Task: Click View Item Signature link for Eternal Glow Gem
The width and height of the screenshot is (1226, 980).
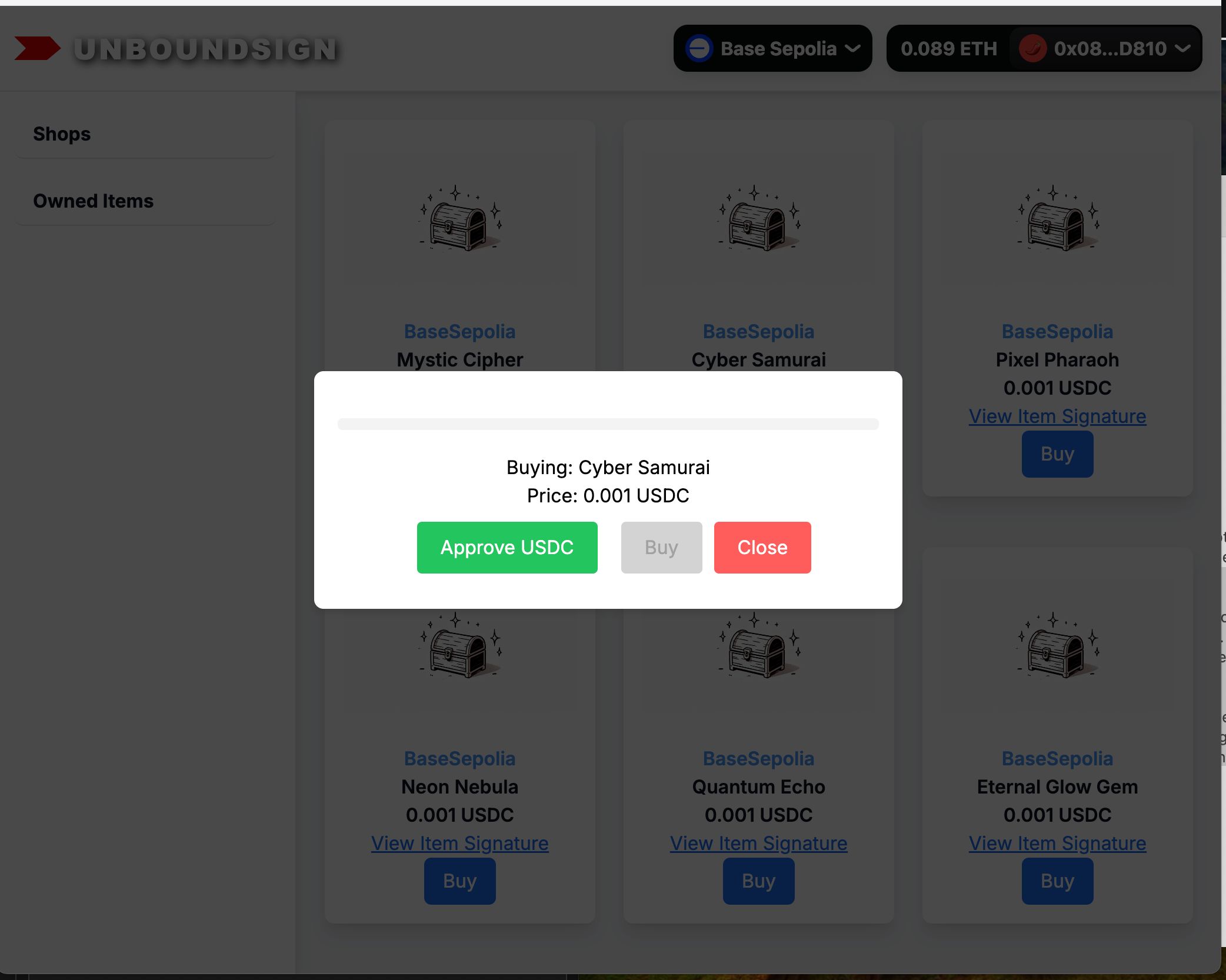Action: [1057, 842]
